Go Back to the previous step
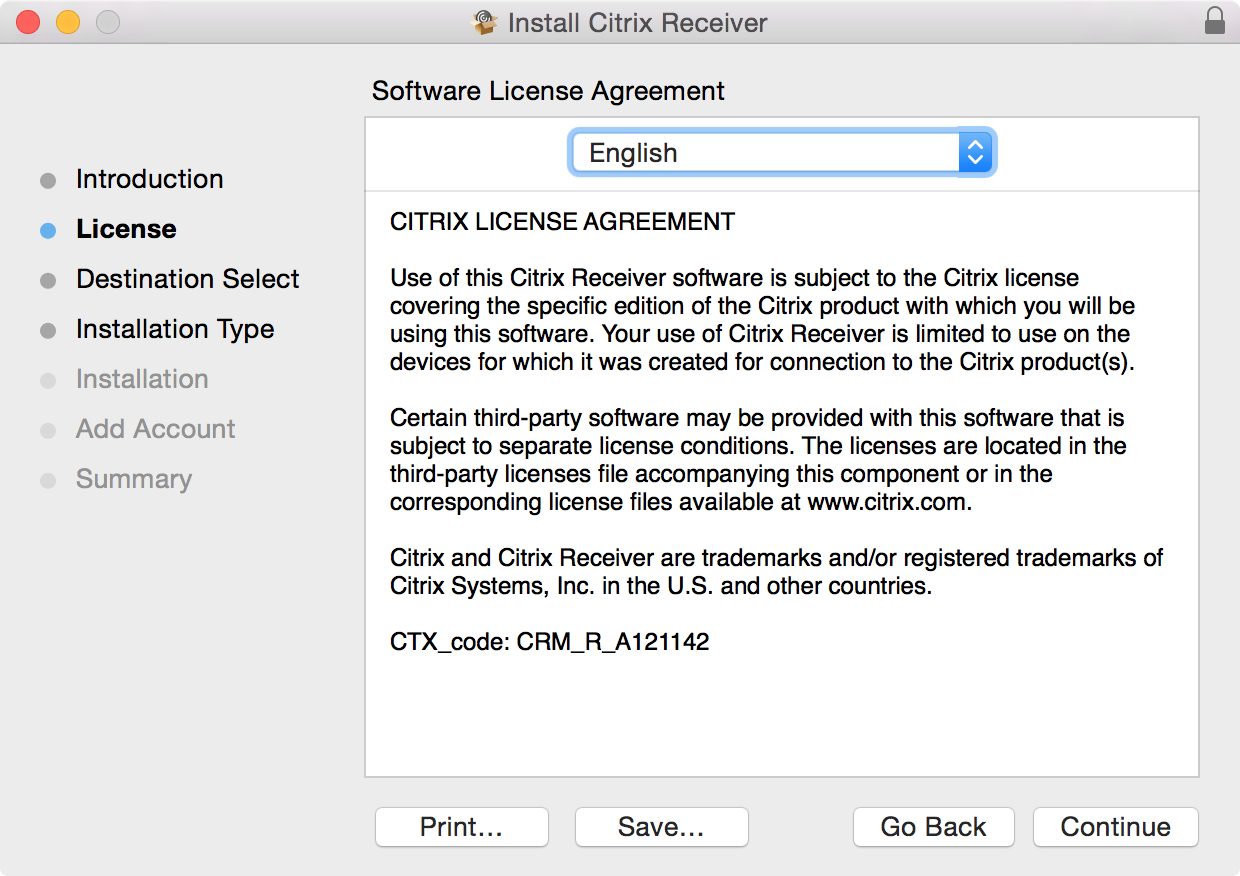Viewport: 1240px width, 876px height. 933,827
